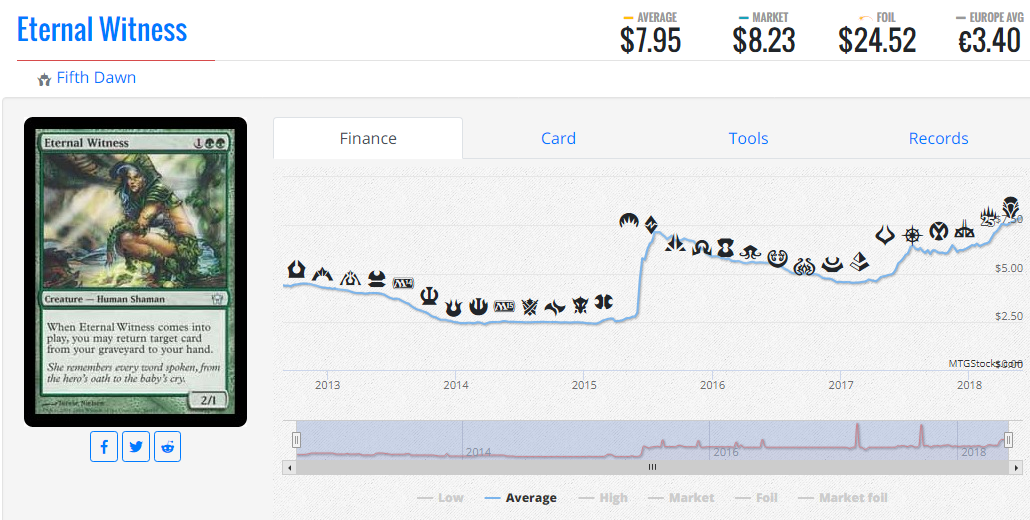Click the chart scrollbar right arrow
The width and height of the screenshot is (1030, 520).
click(x=1016, y=467)
